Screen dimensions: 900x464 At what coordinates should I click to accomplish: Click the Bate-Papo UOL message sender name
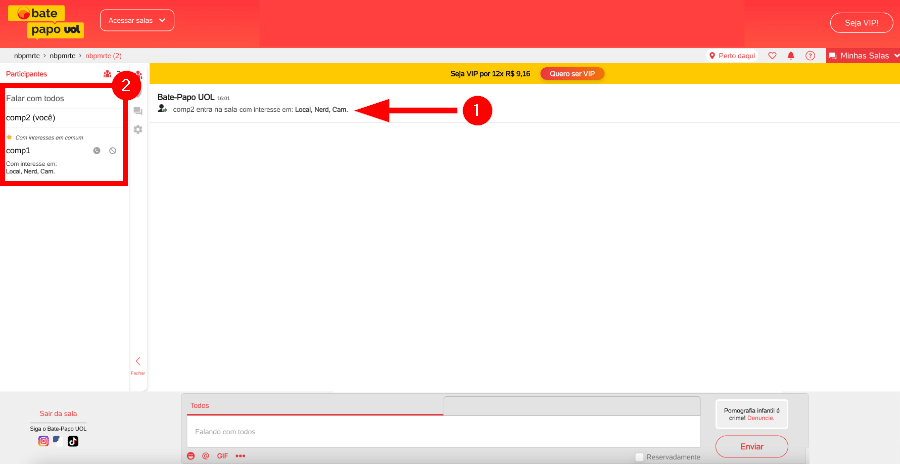[186, 98]
